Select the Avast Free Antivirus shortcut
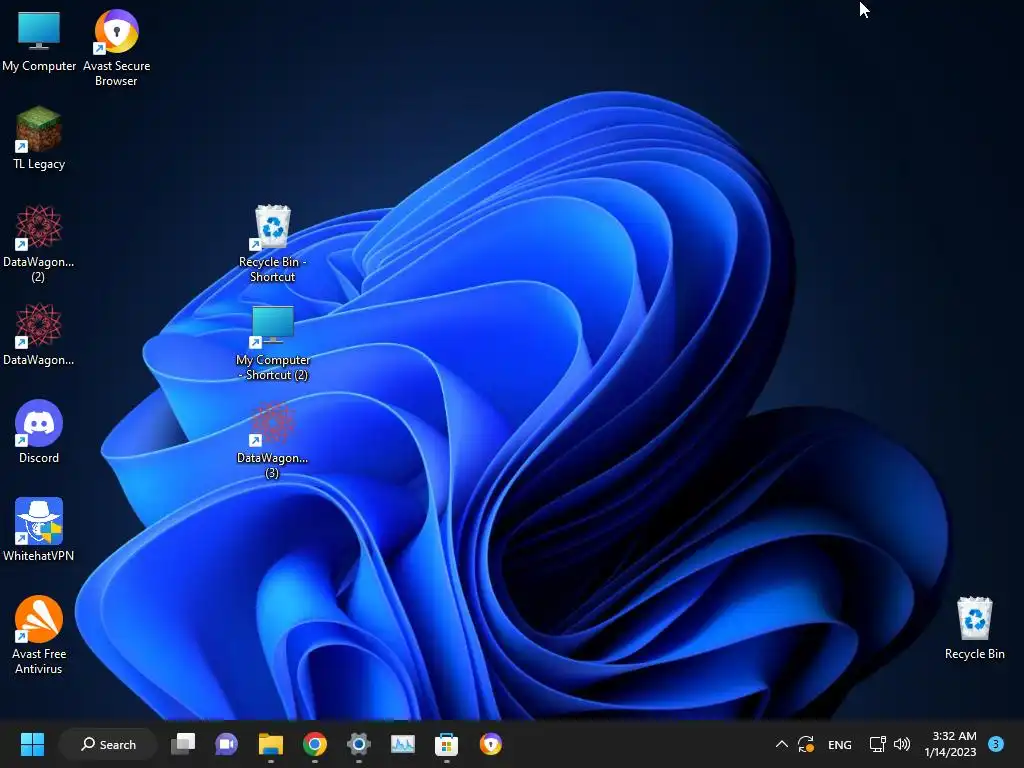 [x=39, y=635]
